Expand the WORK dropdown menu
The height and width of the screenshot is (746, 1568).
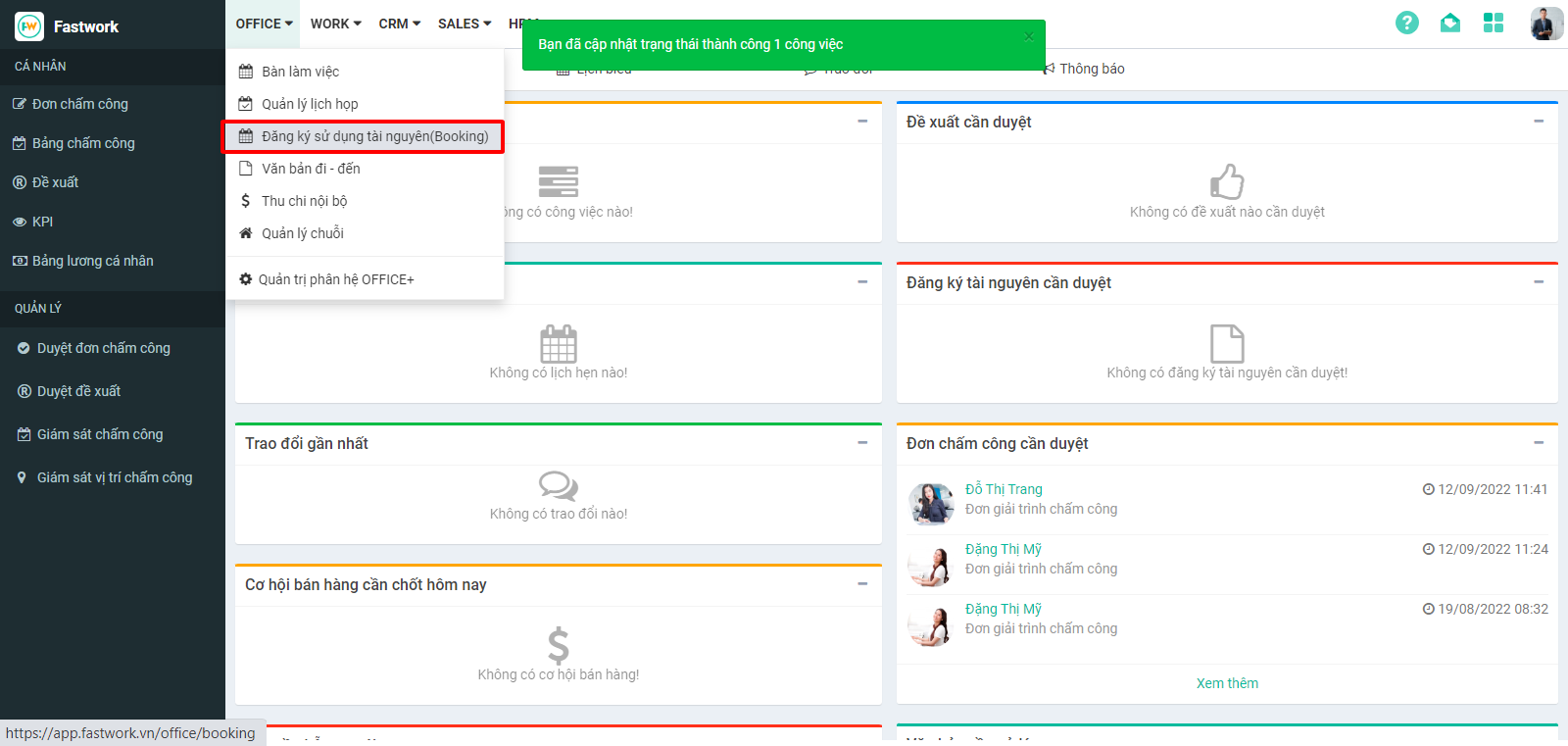click(335, 24)
